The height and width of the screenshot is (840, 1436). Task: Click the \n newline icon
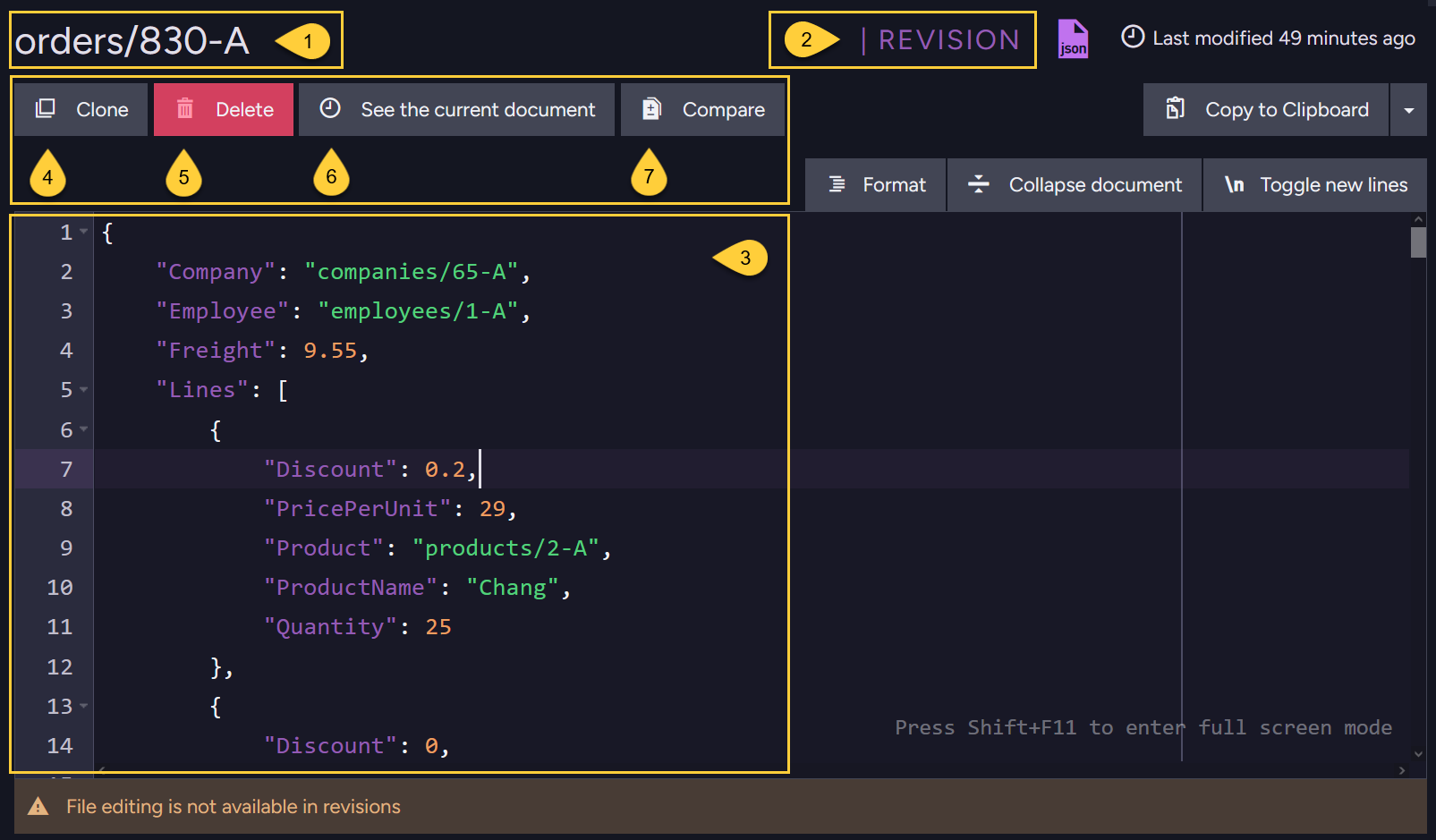1235,185
